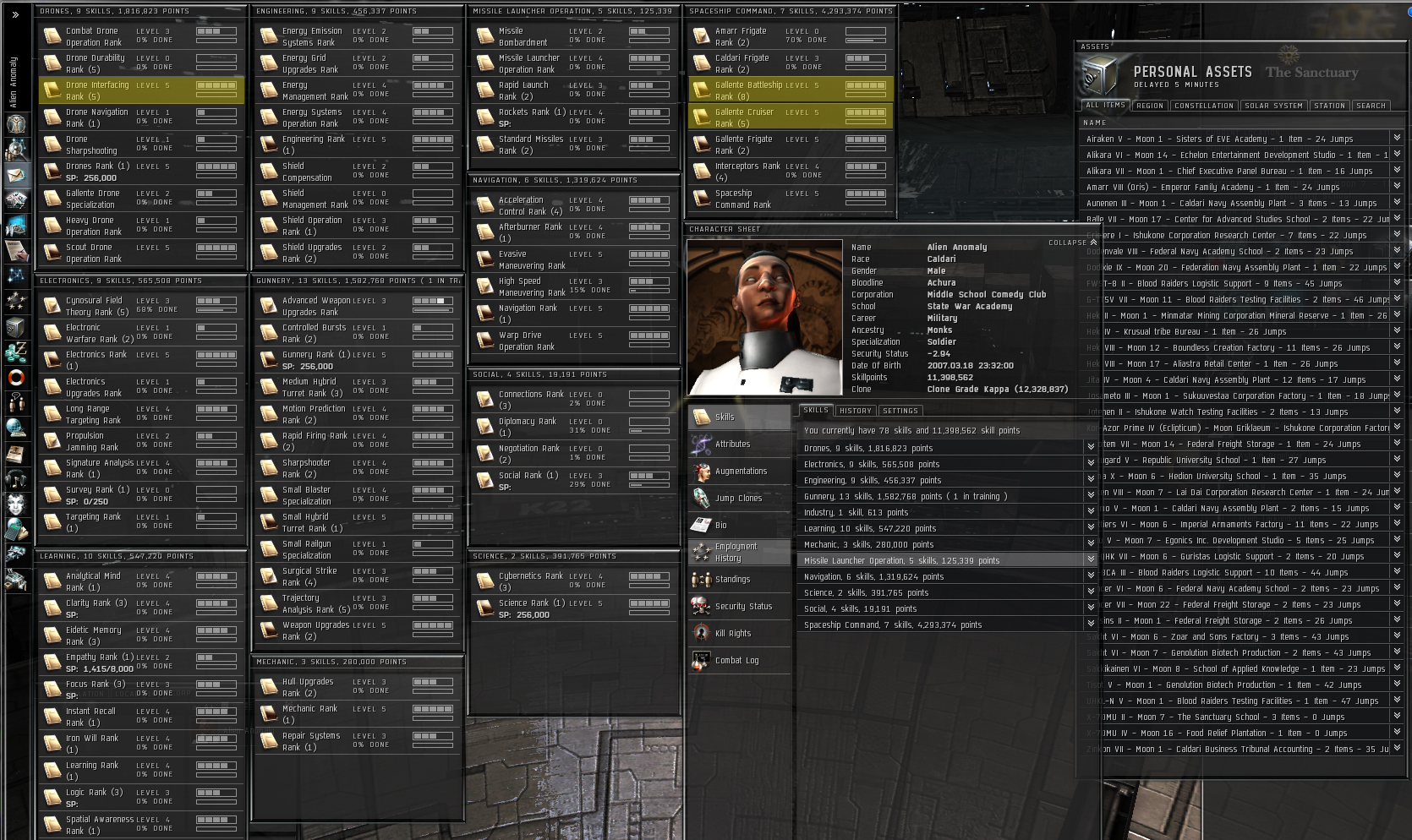Open the mail envelope icon in sidebar
The height and width of the screenshot is (840, 1412).
16,175
